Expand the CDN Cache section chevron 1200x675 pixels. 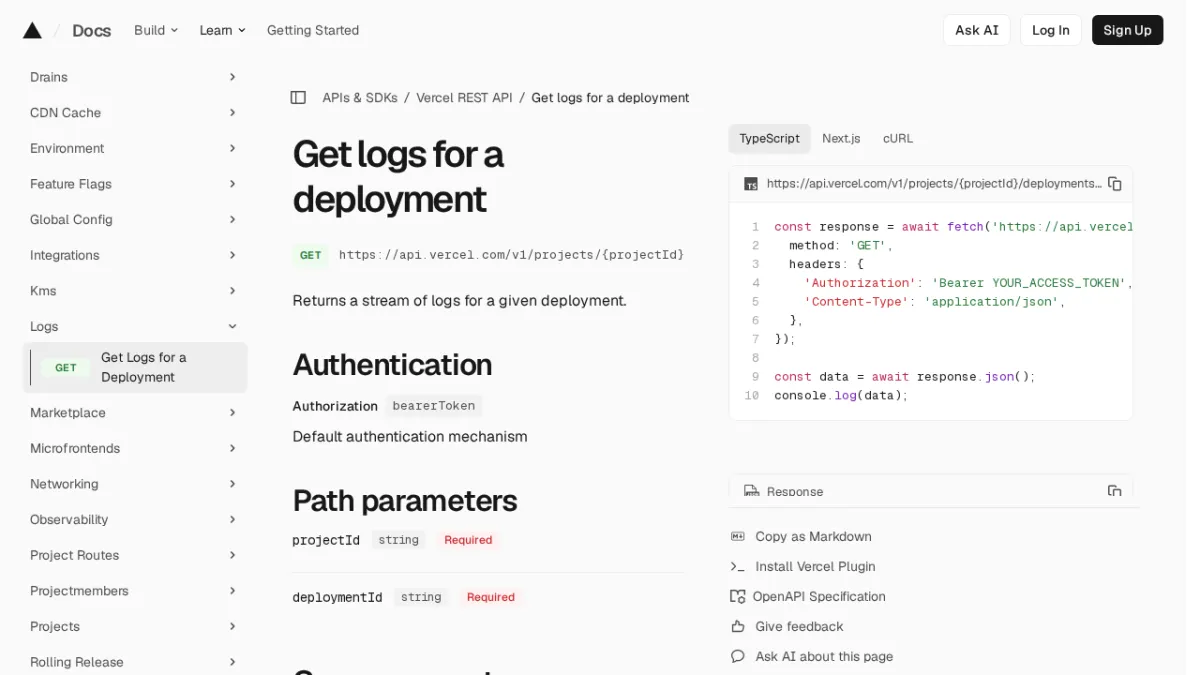point(232,113)
